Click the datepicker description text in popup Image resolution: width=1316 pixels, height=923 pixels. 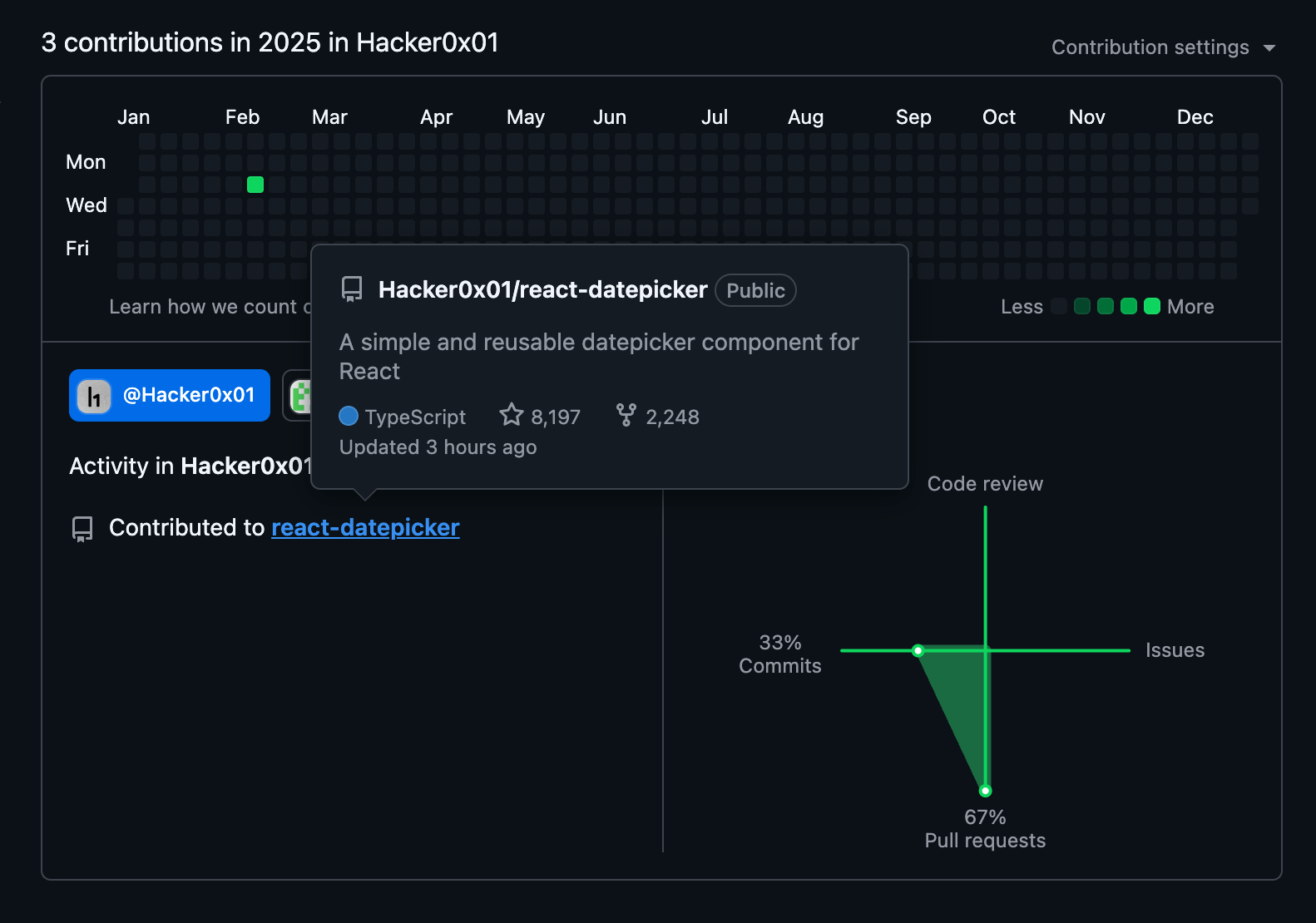click(599, 357)
